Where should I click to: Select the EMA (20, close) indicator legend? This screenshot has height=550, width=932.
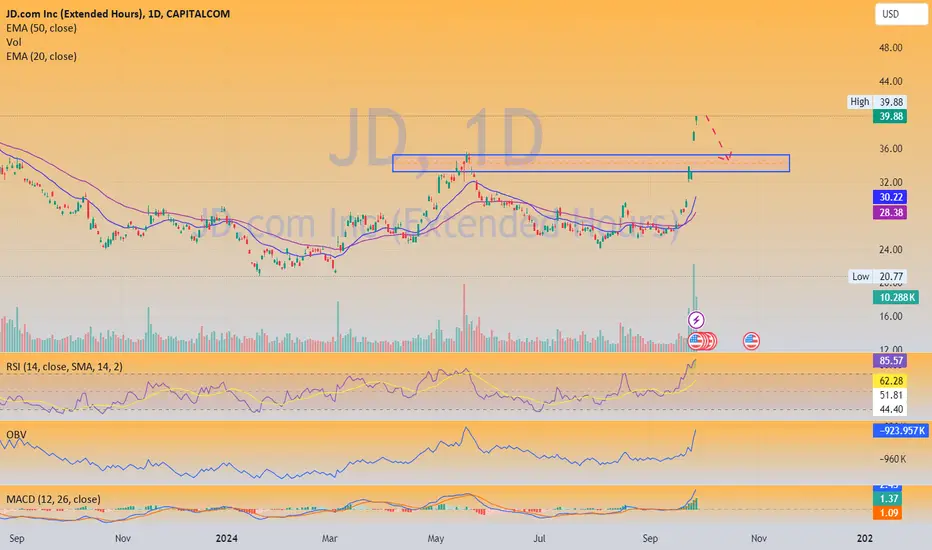[x=41, y=56]
